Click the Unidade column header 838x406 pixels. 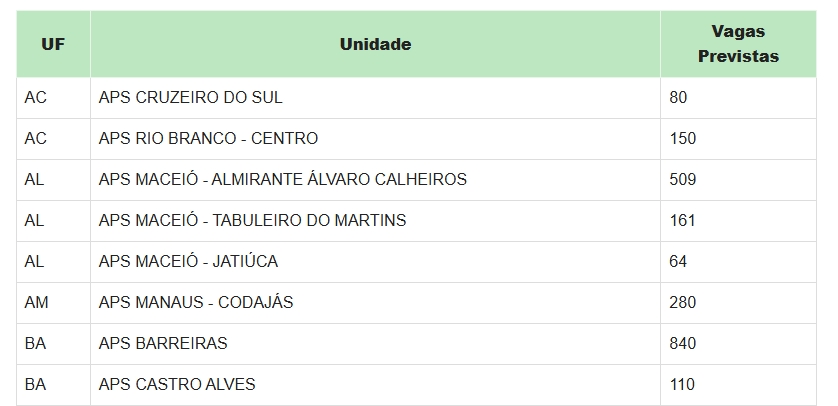(x=375, y=44)
